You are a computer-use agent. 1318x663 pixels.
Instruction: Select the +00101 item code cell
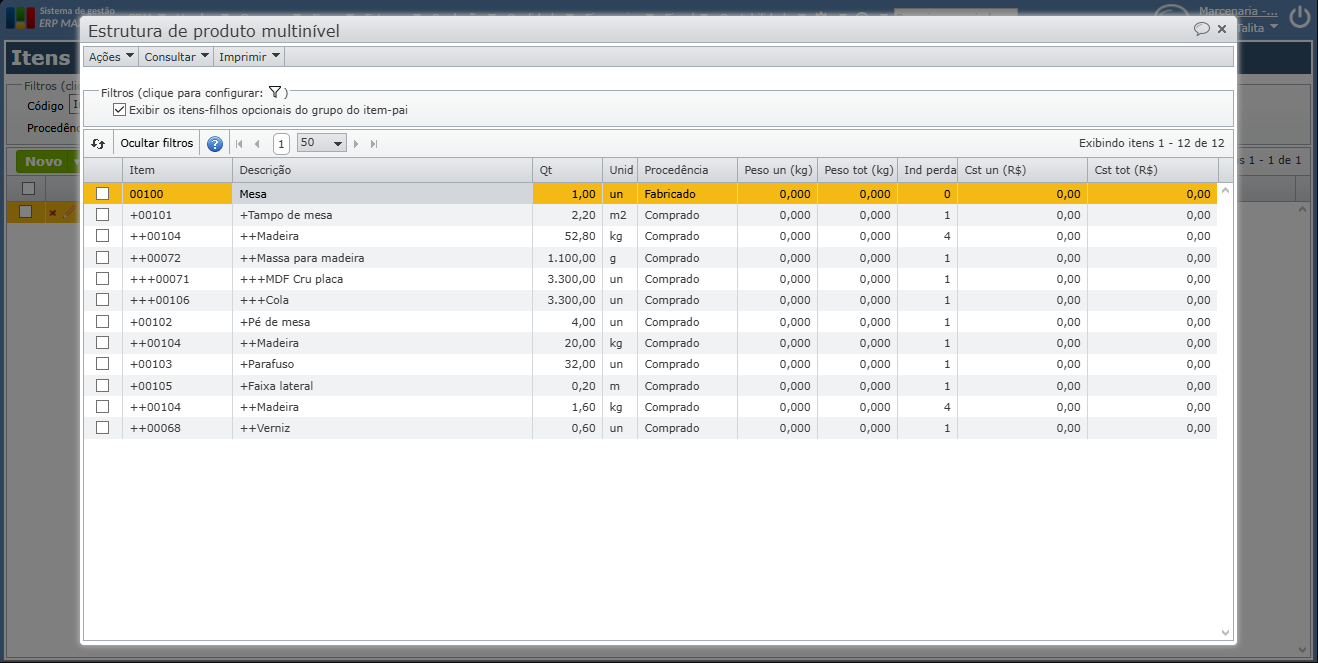coord(177,215)
